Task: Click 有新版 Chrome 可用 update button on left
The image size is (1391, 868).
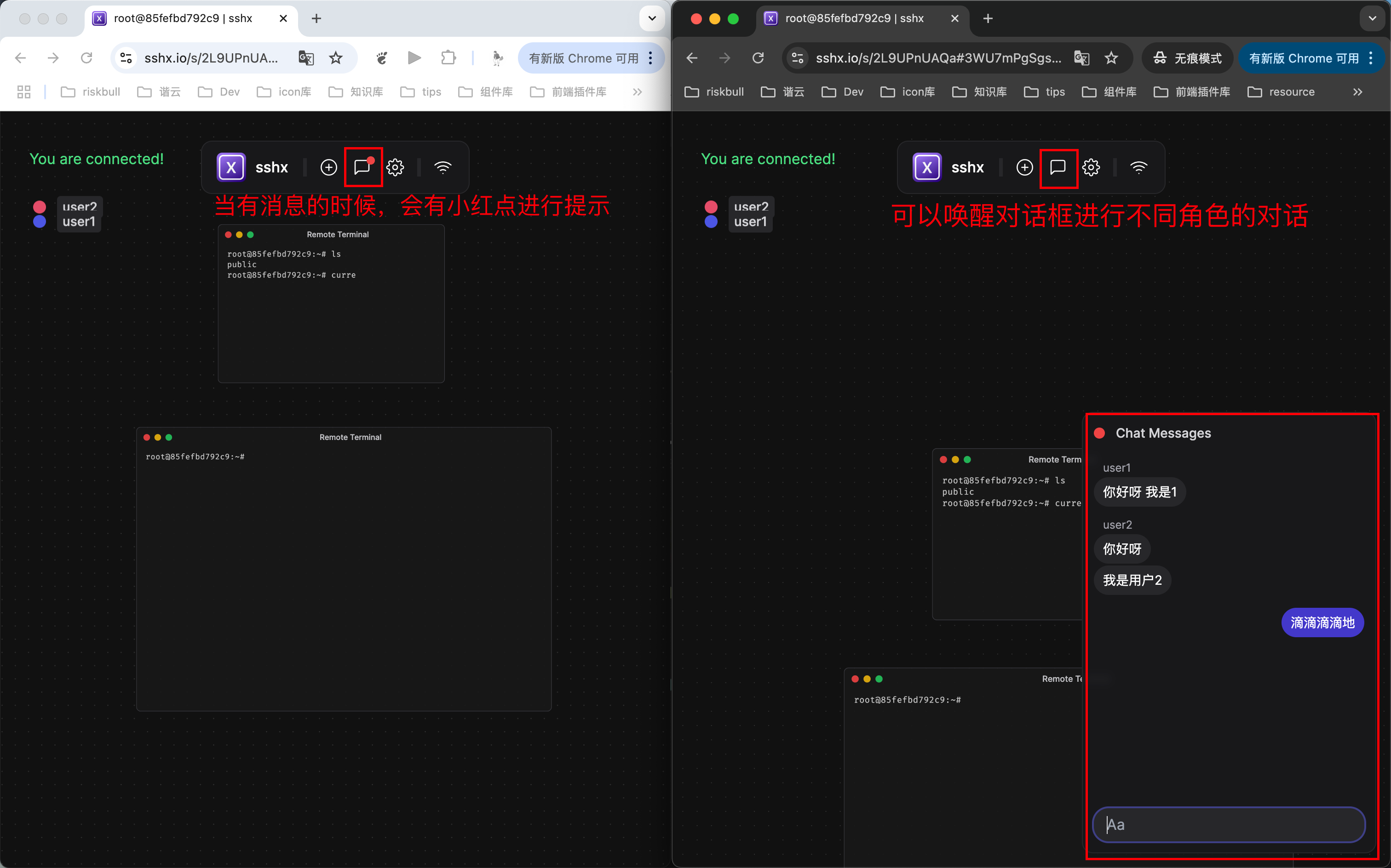Action: 584,58
